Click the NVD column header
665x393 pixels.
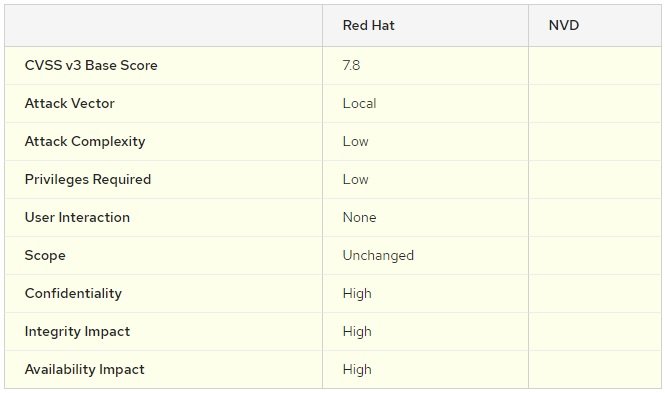564,25
